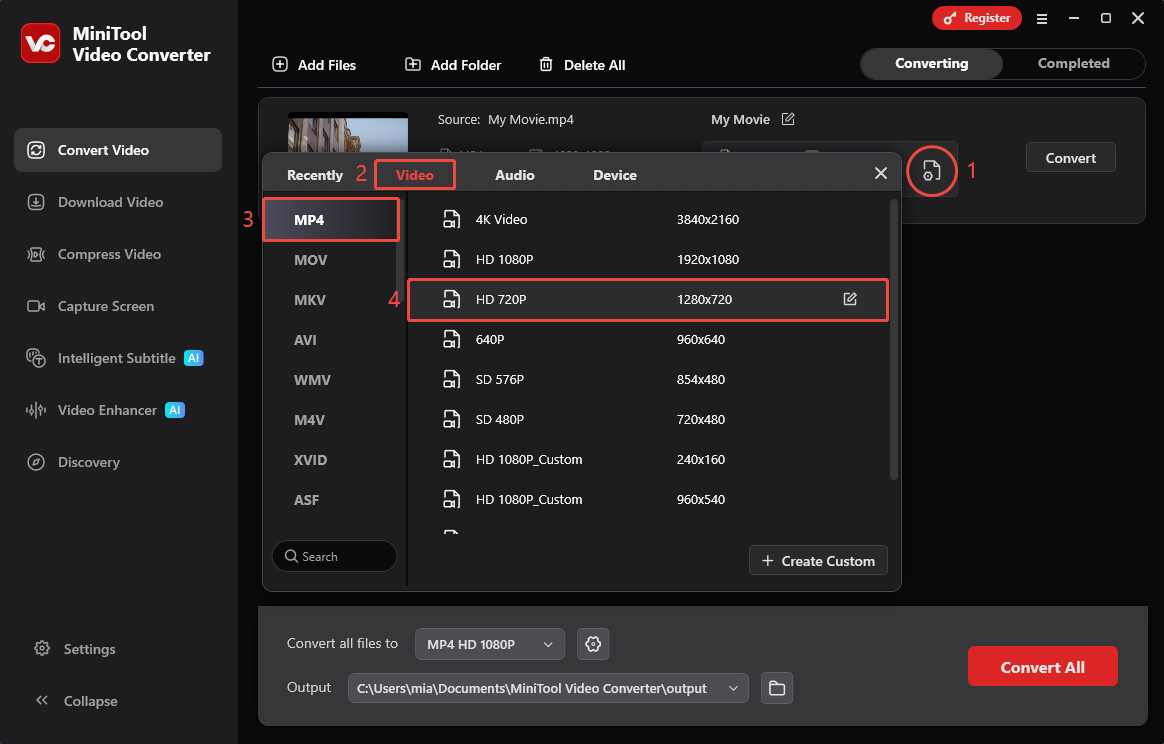
Task: Select the 720x480 resolution text
Action: tap(701, 420)
